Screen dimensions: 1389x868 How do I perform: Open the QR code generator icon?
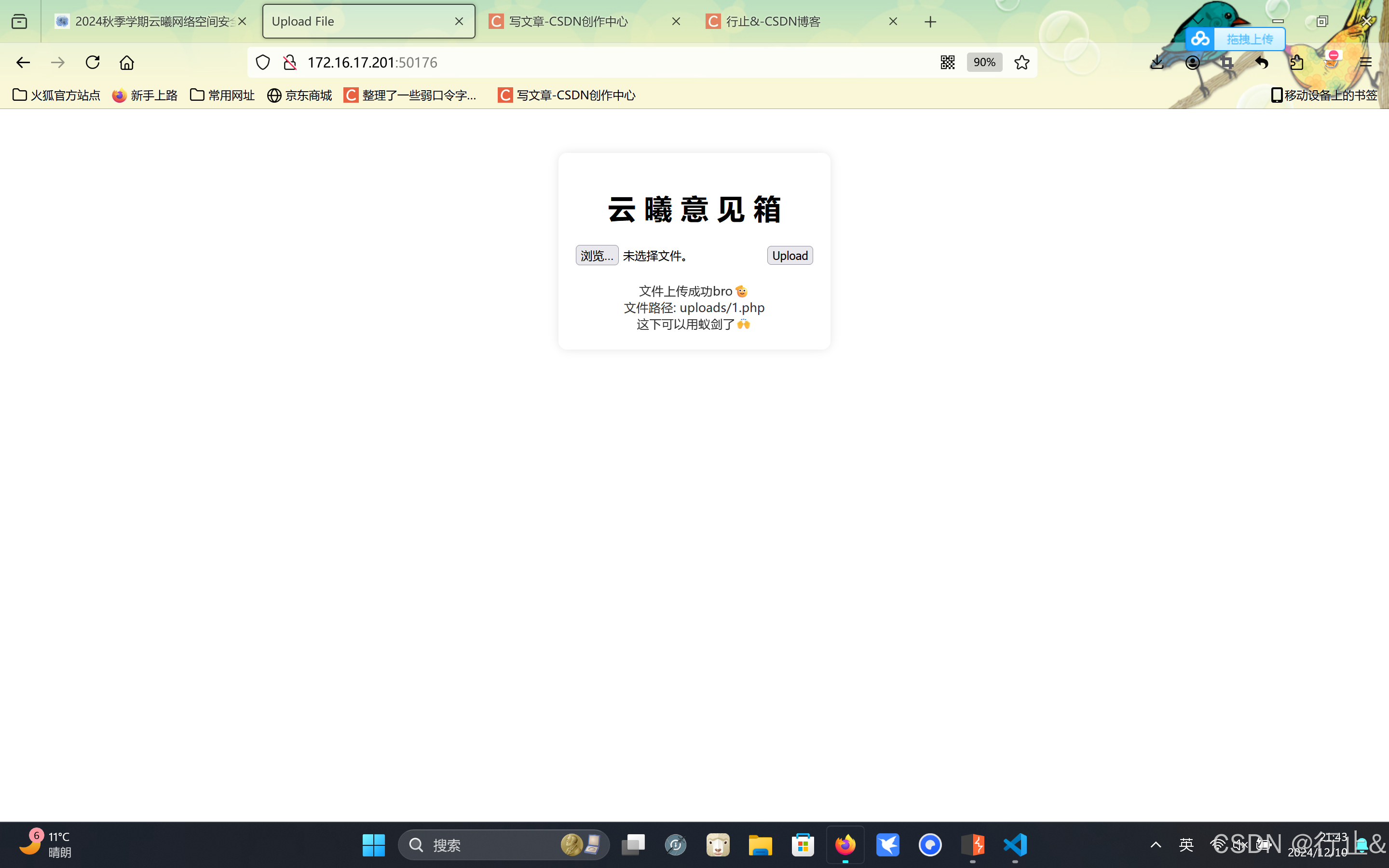point(948,63)
